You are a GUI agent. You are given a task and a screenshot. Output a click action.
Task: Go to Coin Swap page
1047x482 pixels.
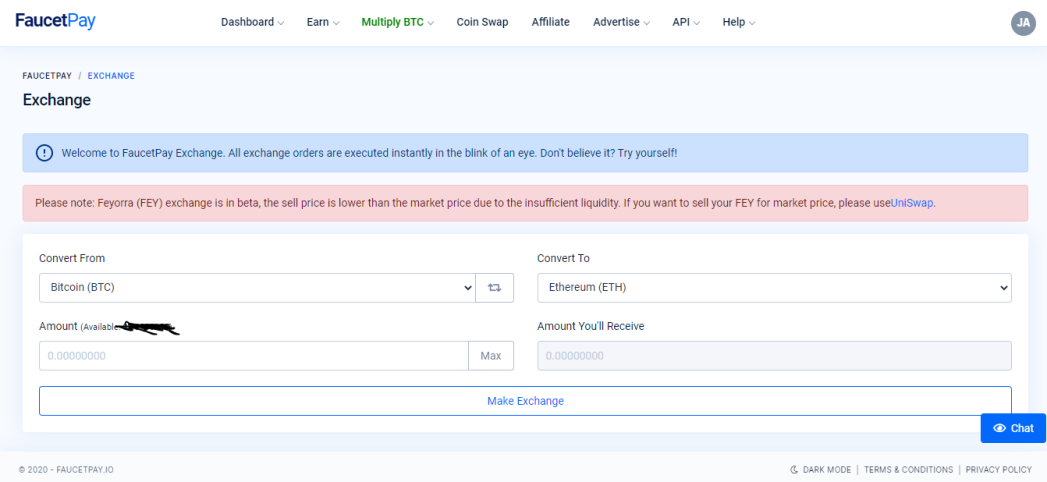(482, 22)
